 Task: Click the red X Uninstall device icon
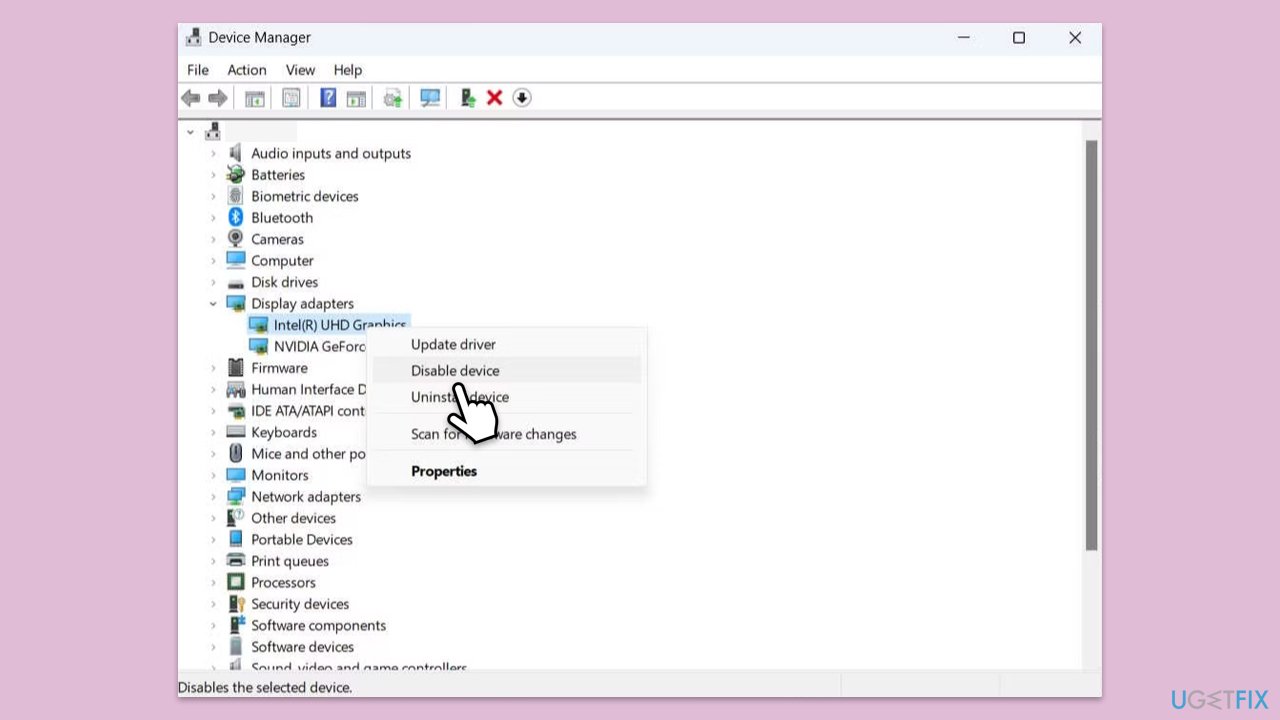[494, 97]
